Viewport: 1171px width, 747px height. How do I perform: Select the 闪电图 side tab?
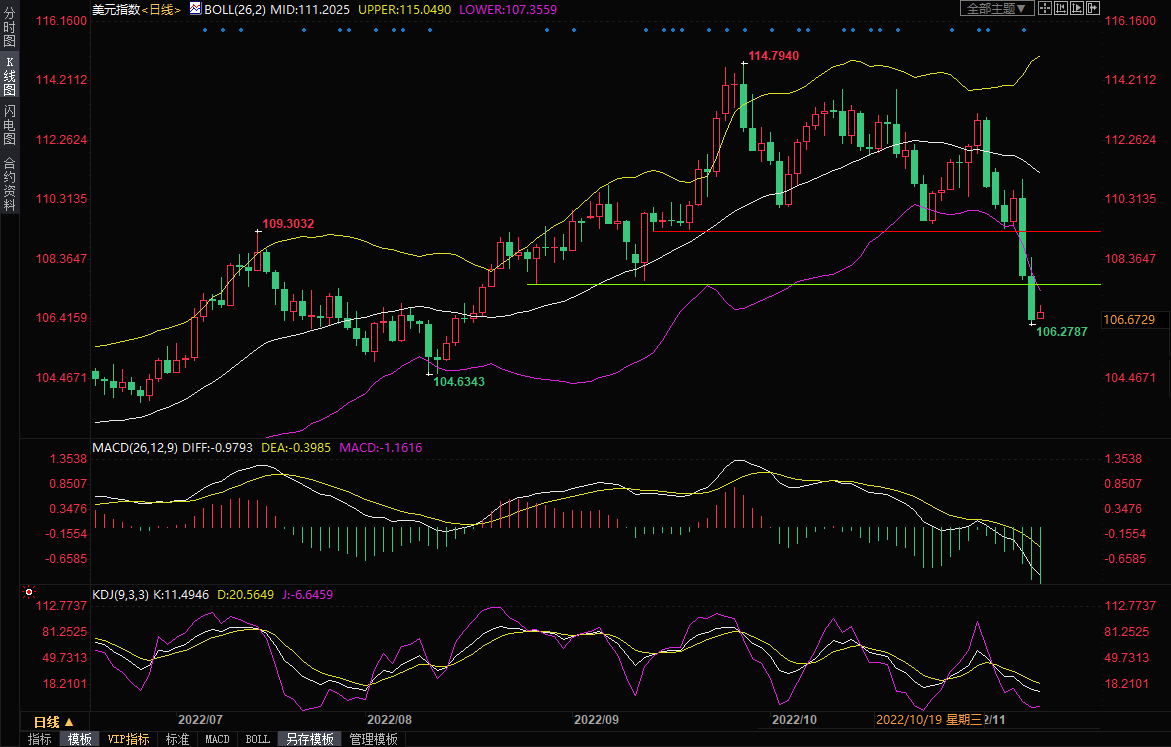(x=9, y=124)
